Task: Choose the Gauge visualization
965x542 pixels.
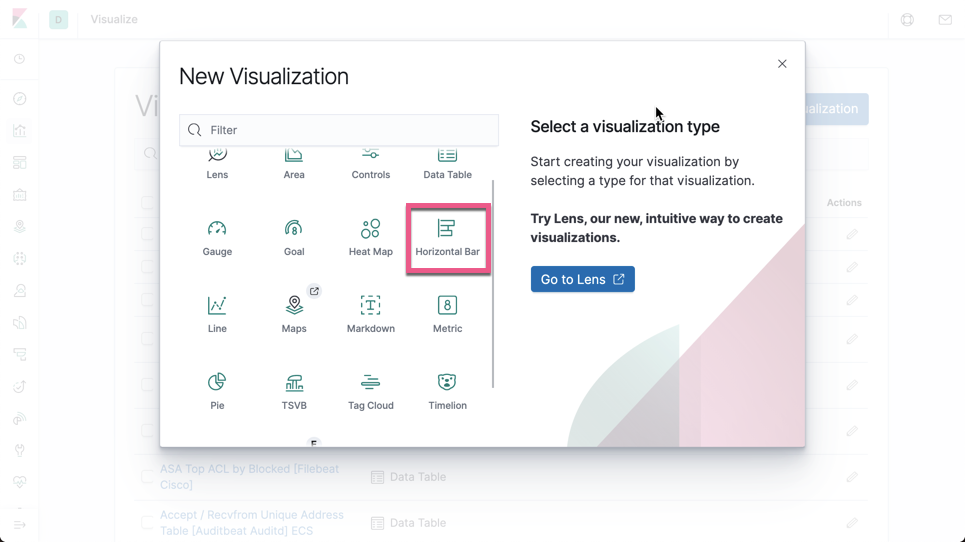Action: pyautogui.click(x=217, y=239)
